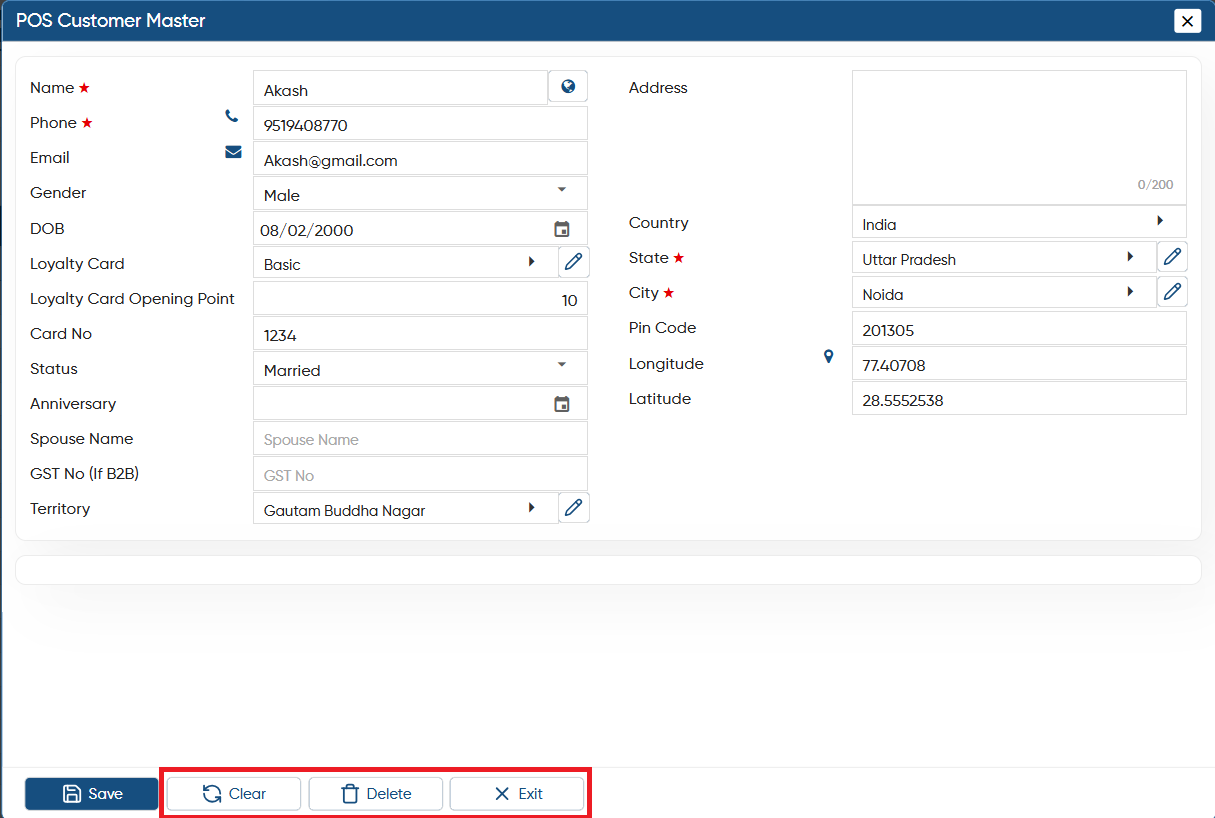Click the globe icon beside the Name field
The image size is (1215, 818).
pyautogui.click(x=568, y=87)
